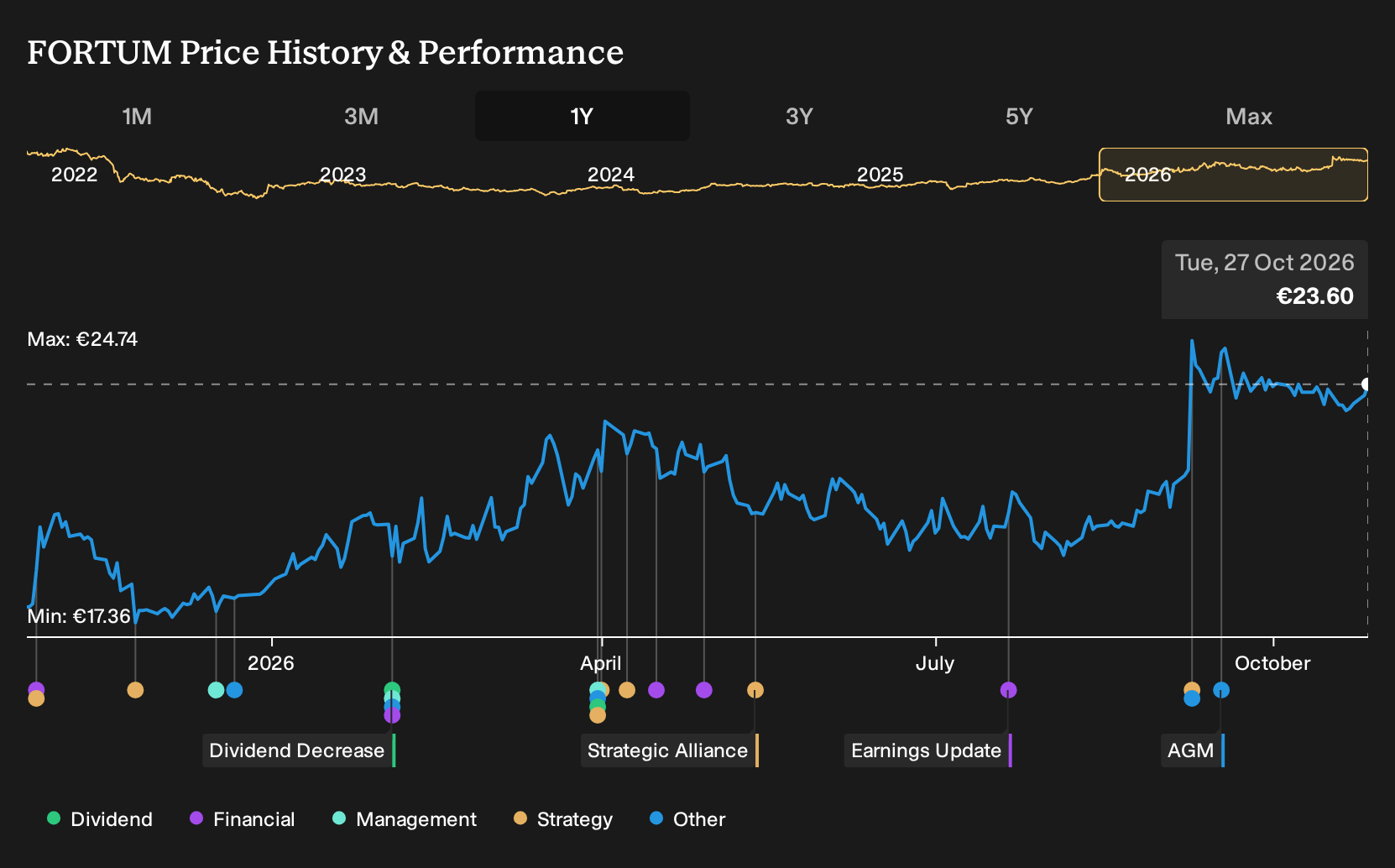Click the highlighted 2026 range selector in overview
The height and width of the screenshot is (868, 1395).
1233,175
